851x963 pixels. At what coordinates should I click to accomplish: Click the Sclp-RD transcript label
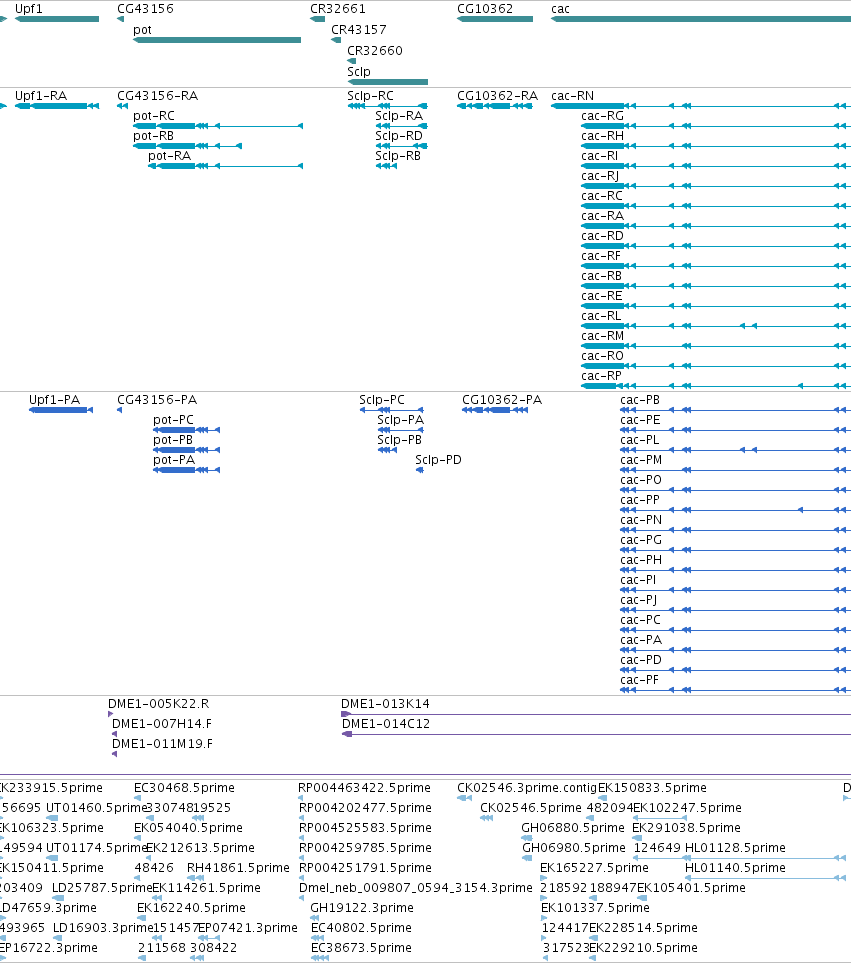399,136
